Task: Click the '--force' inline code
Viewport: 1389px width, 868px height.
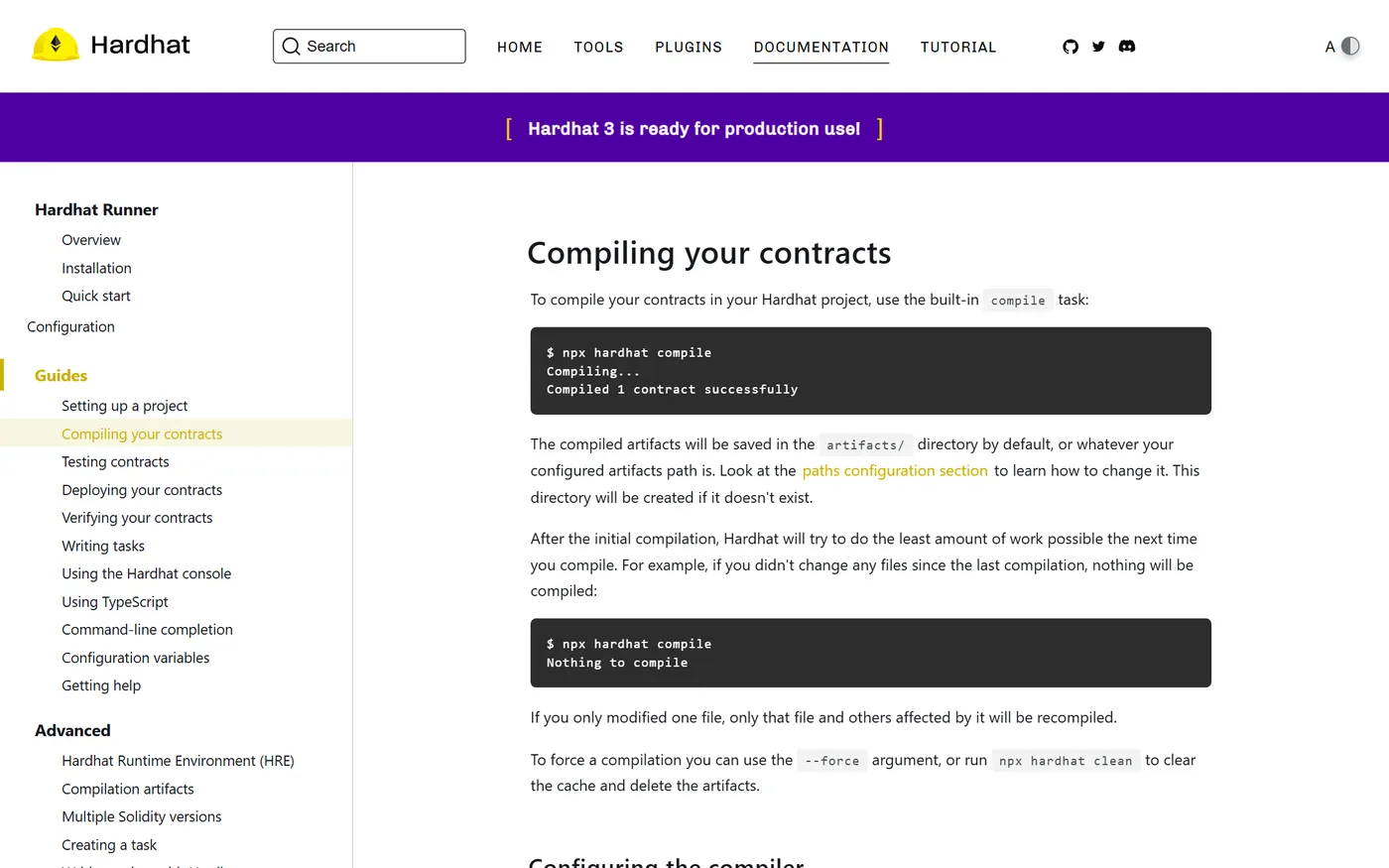Action: [832, 761]
